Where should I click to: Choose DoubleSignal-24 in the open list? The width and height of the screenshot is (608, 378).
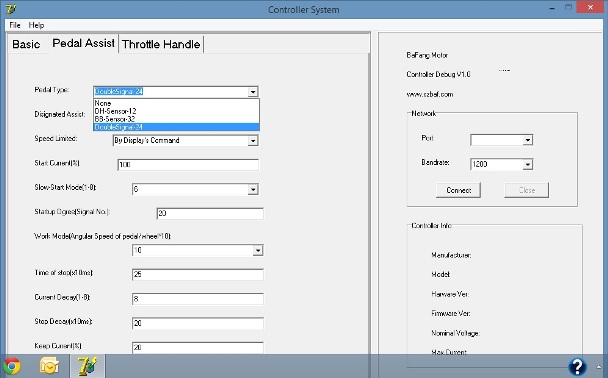point(176,127)
